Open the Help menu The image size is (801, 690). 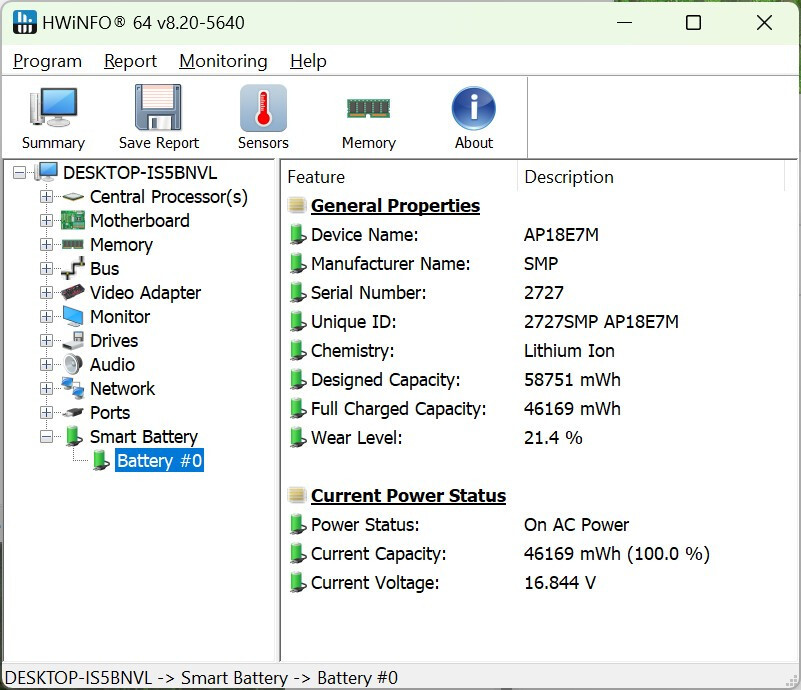coord(308,61)
